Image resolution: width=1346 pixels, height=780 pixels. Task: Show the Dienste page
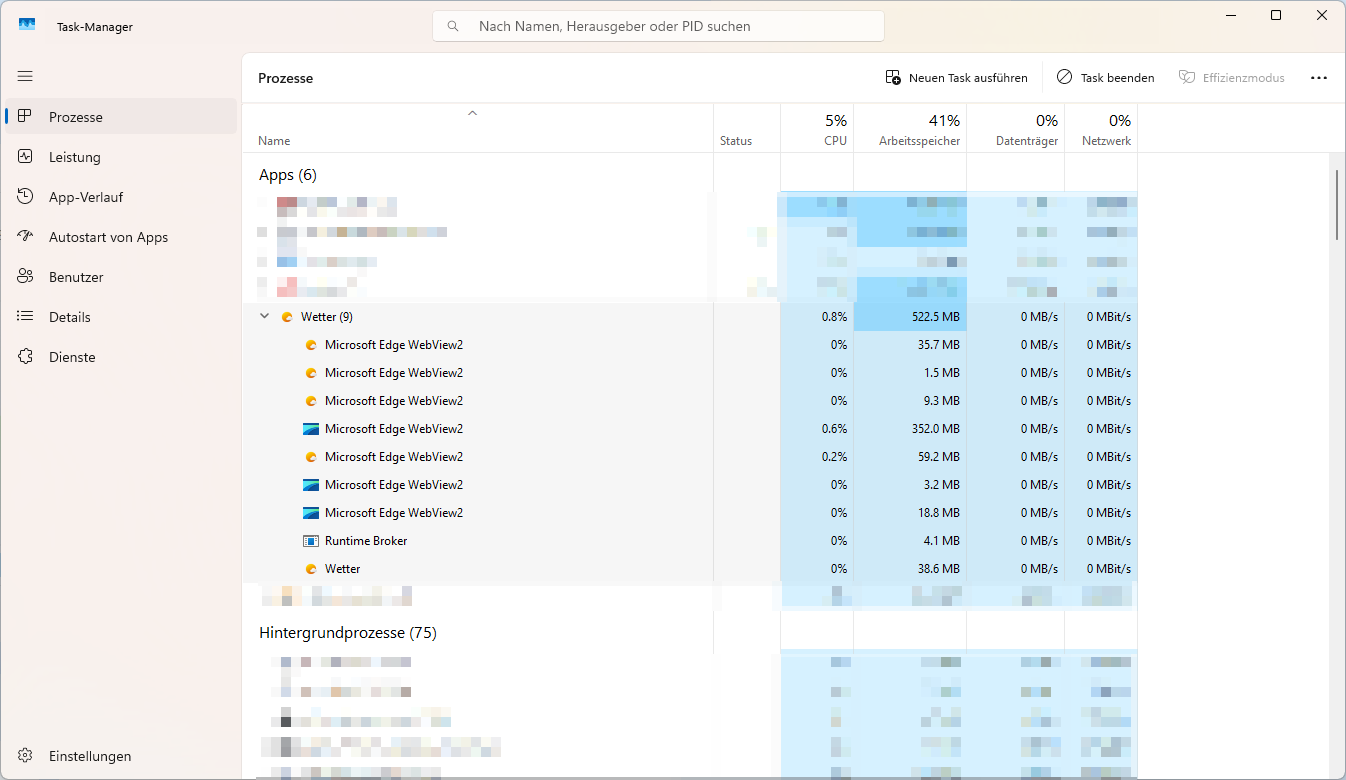(121, 357)
